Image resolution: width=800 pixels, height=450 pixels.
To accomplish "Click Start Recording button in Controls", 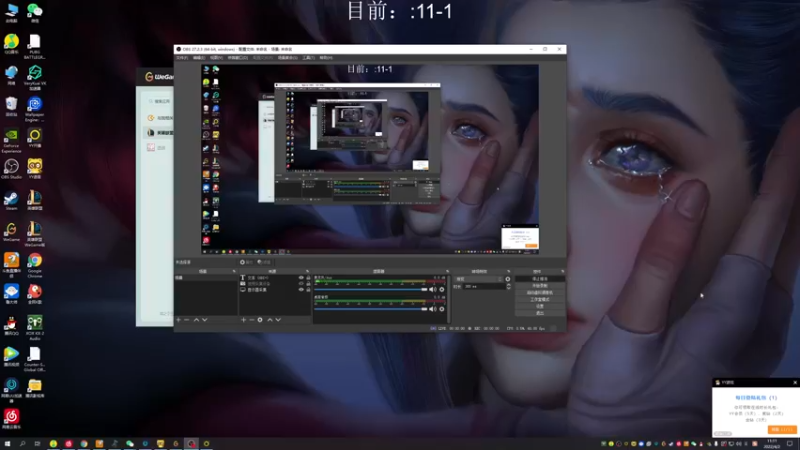I will point(540,286).
